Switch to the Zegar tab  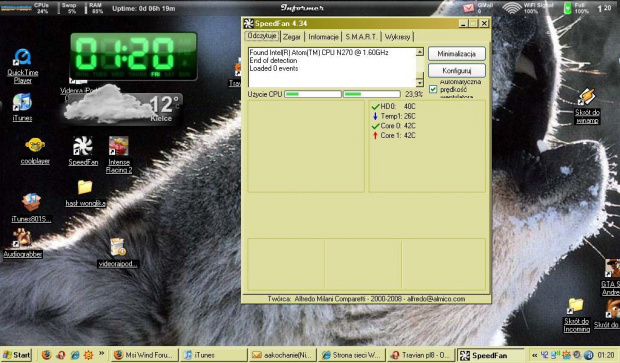point(292,37)
